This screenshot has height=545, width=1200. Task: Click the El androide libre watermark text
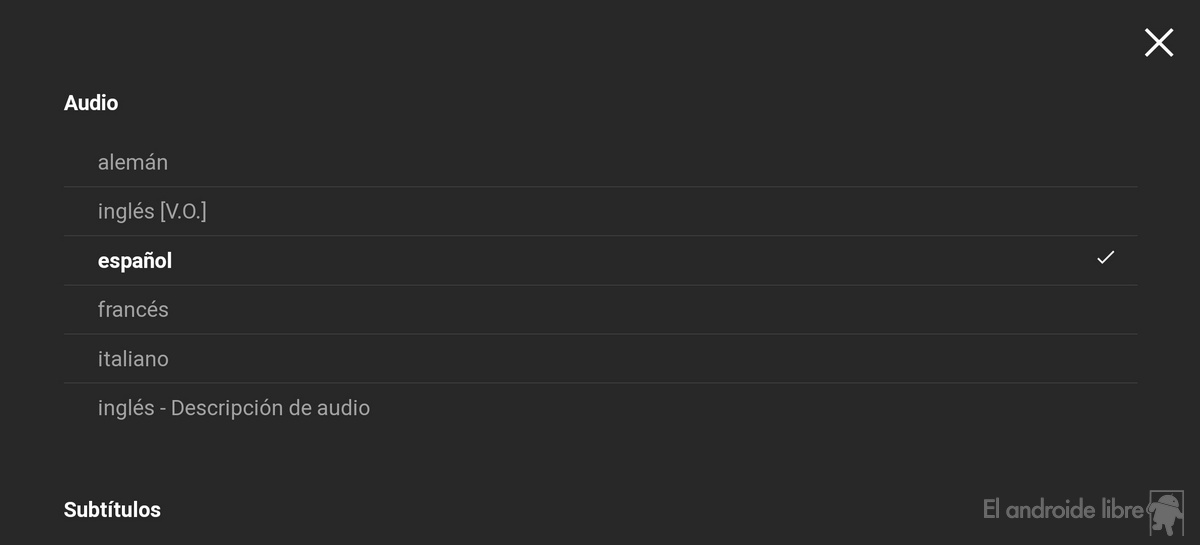click(1063, 509)
